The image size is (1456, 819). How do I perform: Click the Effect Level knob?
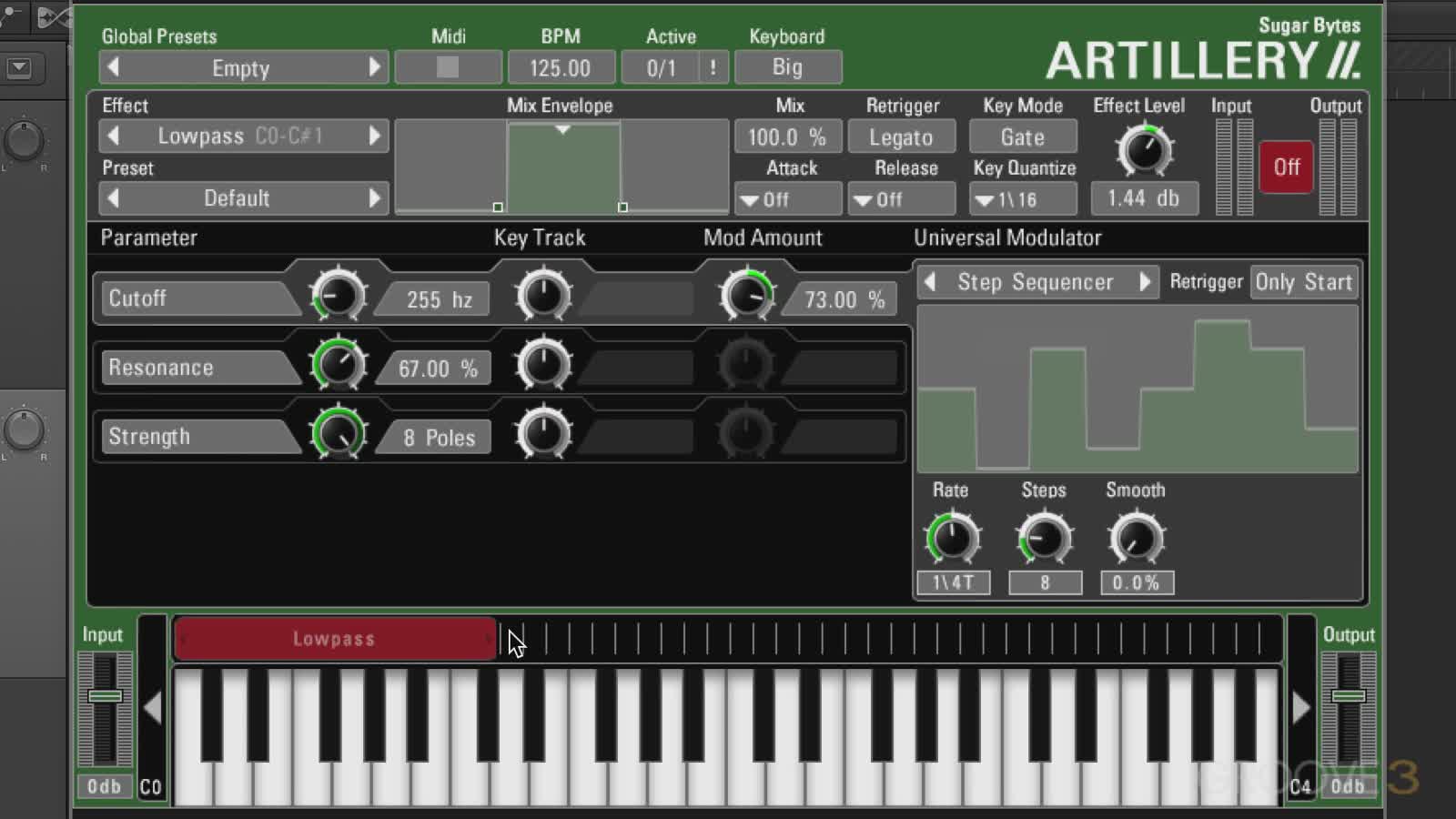[1144, 150]
